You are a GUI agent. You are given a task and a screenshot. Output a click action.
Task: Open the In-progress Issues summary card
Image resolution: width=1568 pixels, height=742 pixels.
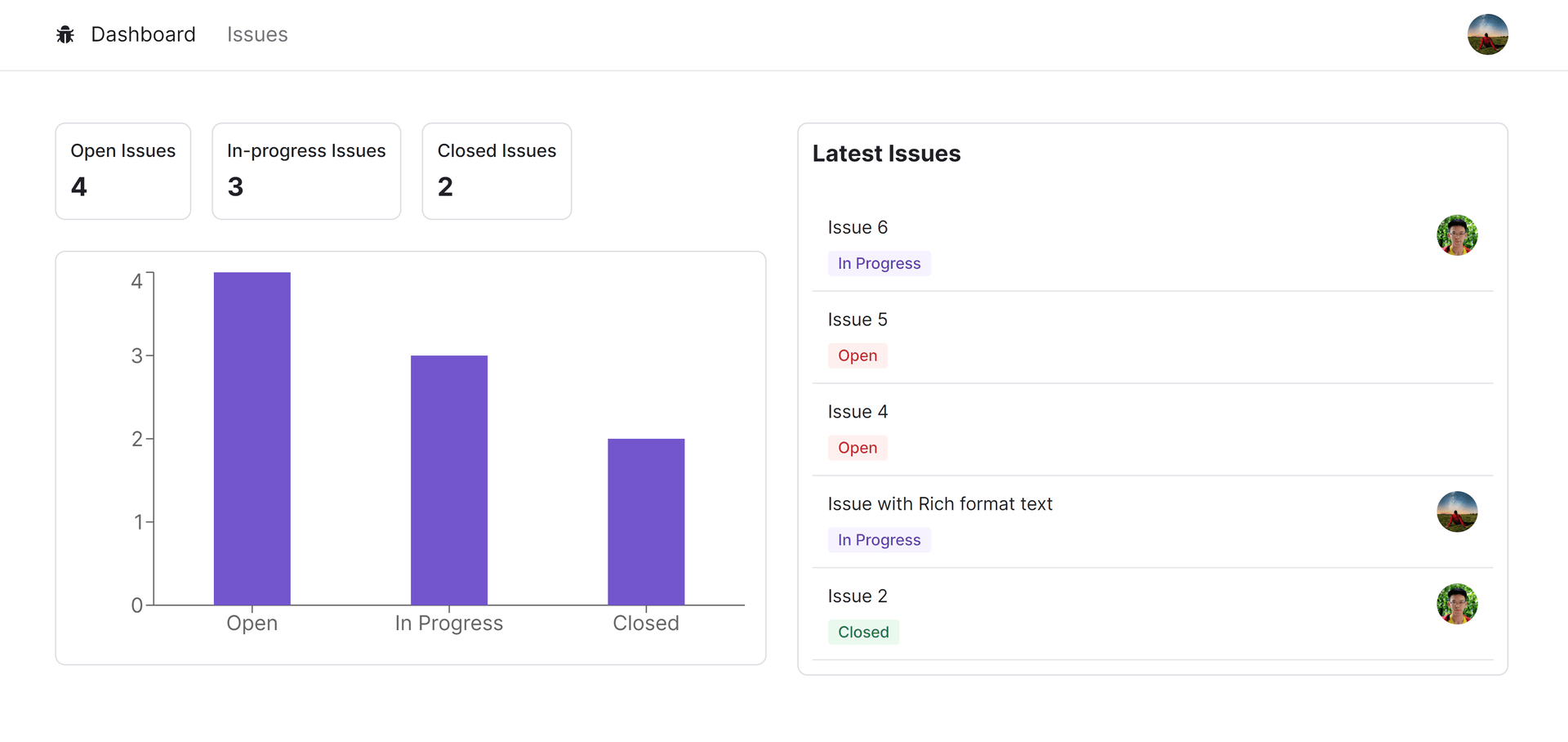click(x=306, y=171)
